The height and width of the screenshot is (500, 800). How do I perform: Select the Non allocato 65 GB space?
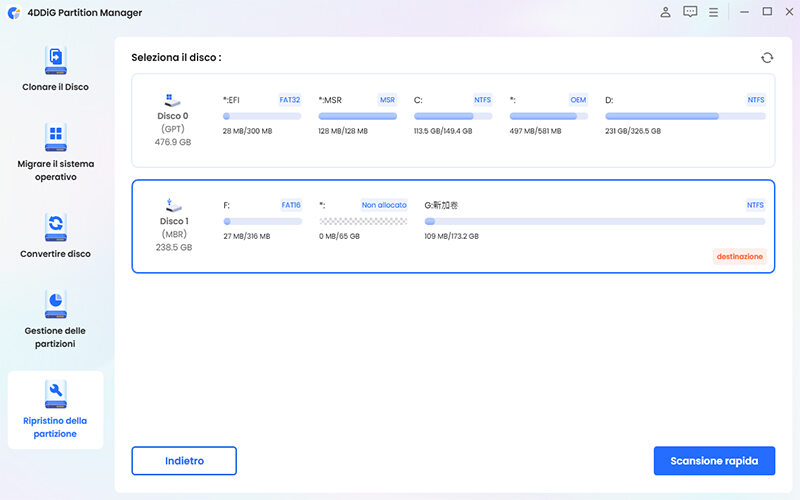tap(362, 221)
